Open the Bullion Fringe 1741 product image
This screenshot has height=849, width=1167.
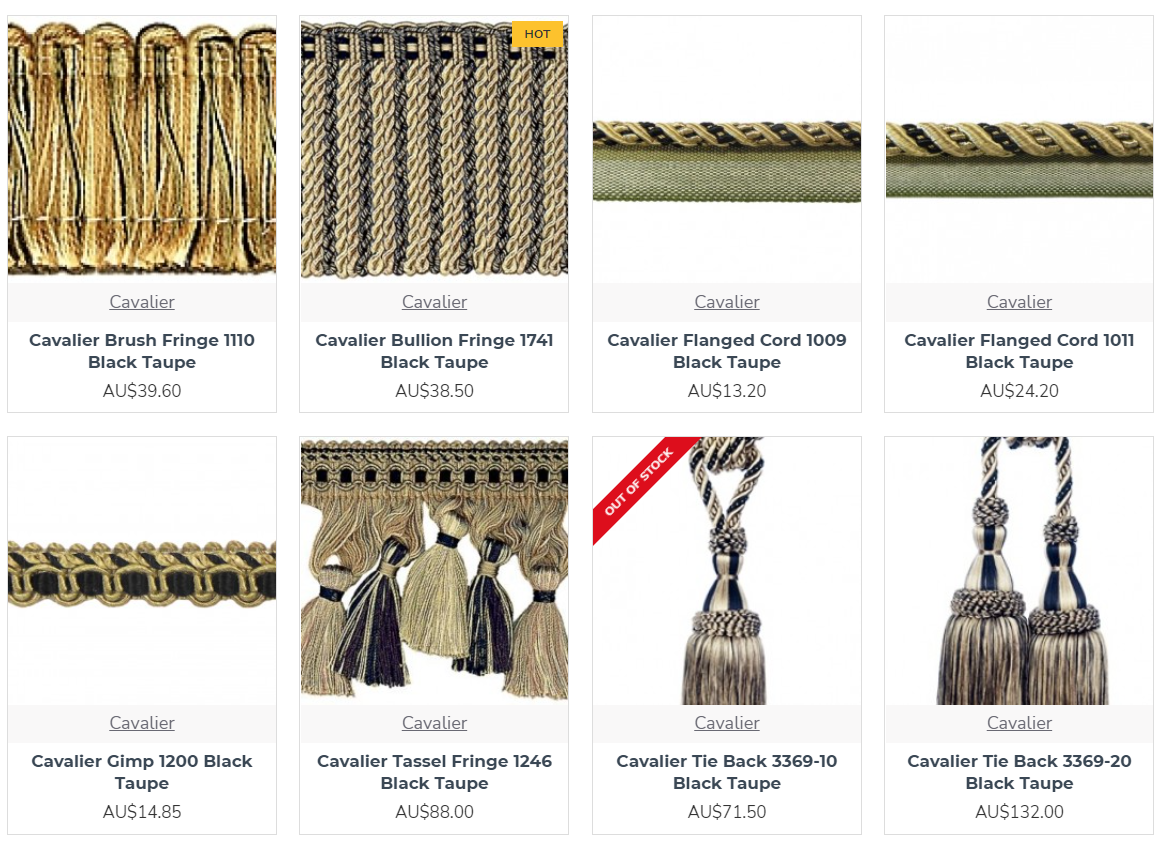[434, 149]
